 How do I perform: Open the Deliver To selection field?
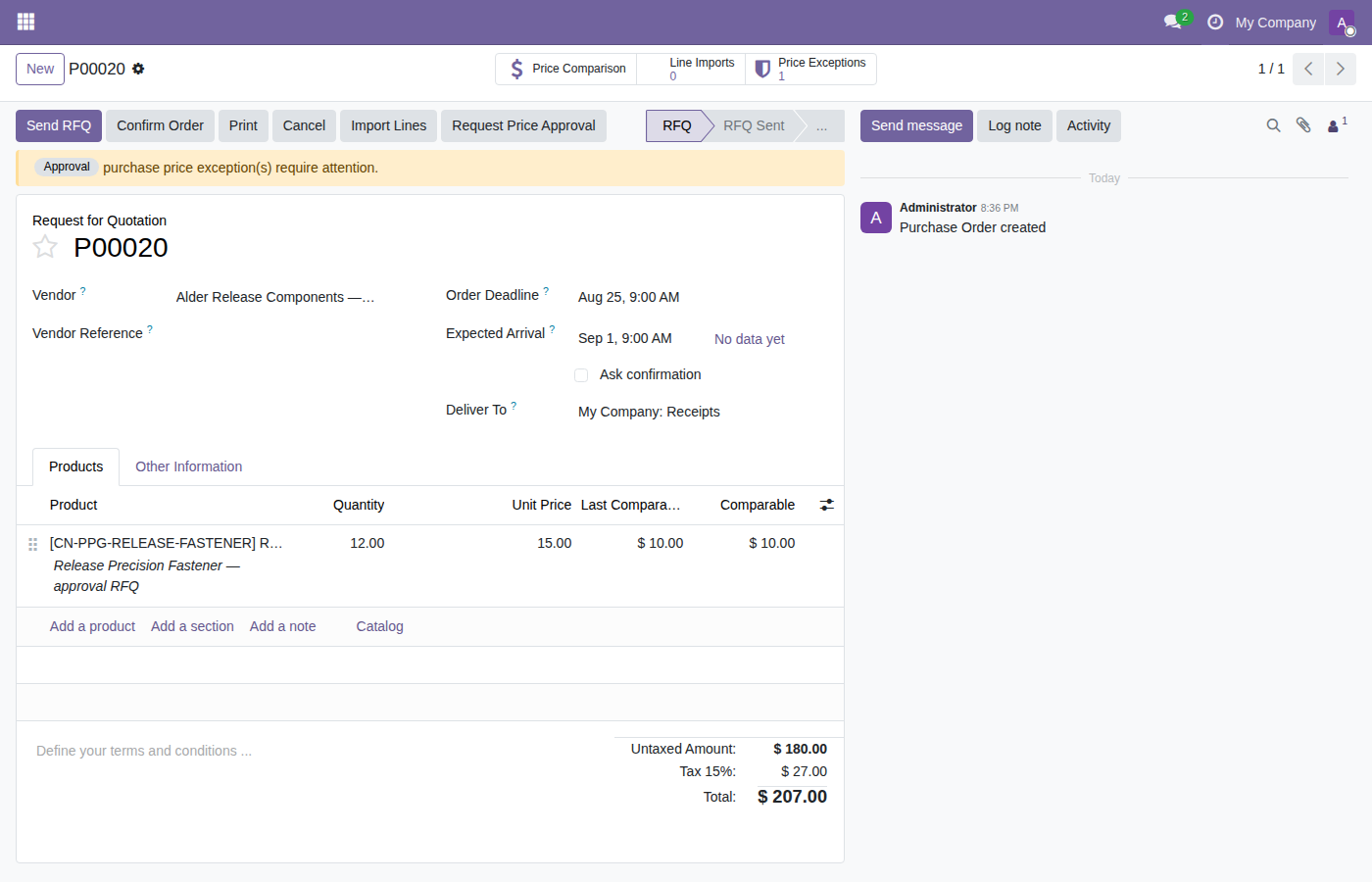699,412
